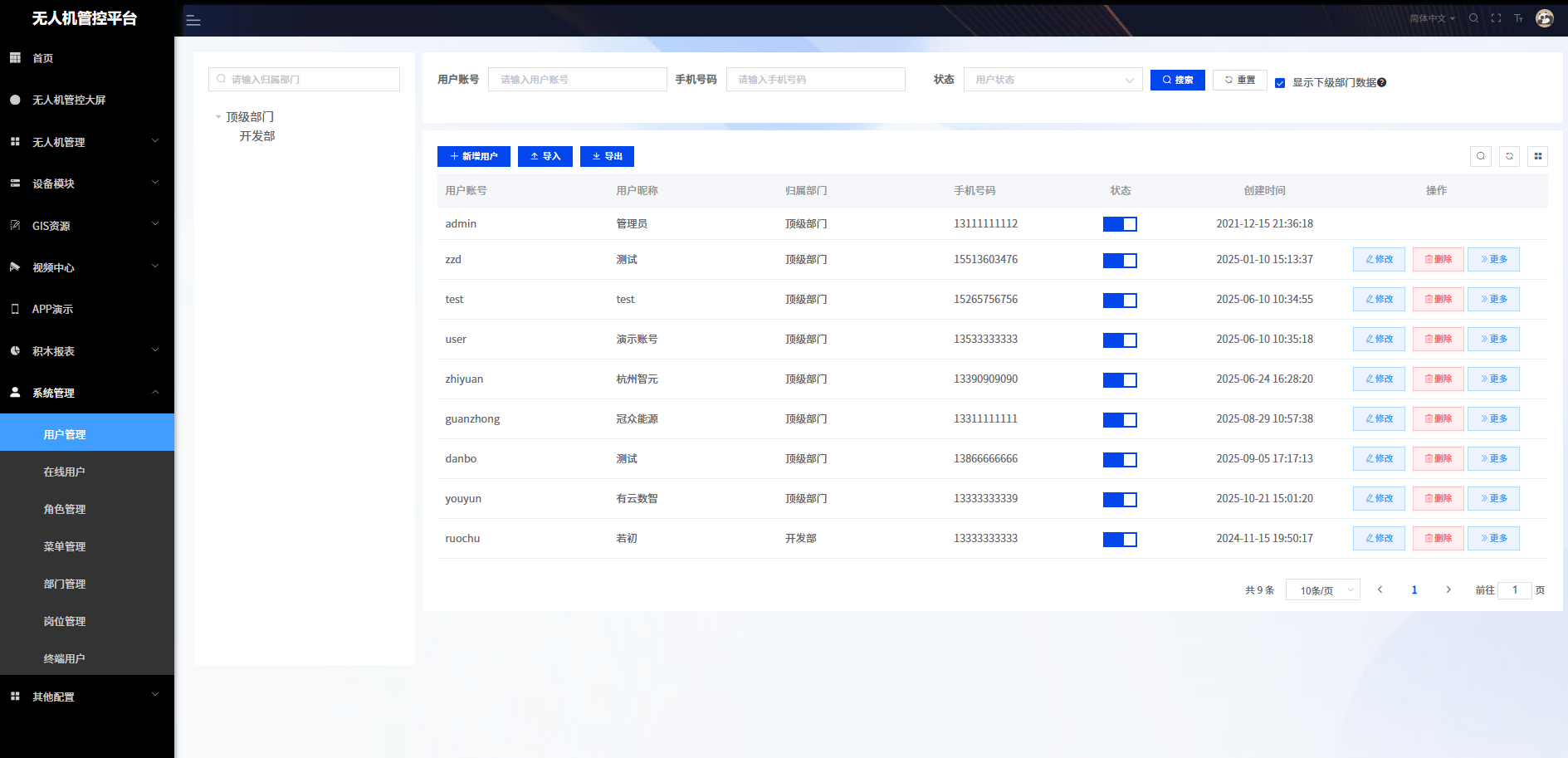Click the 请输入手机号码 input field
Image resolution: width=1568 pixels, height=758 pixels.
[815, 80]
